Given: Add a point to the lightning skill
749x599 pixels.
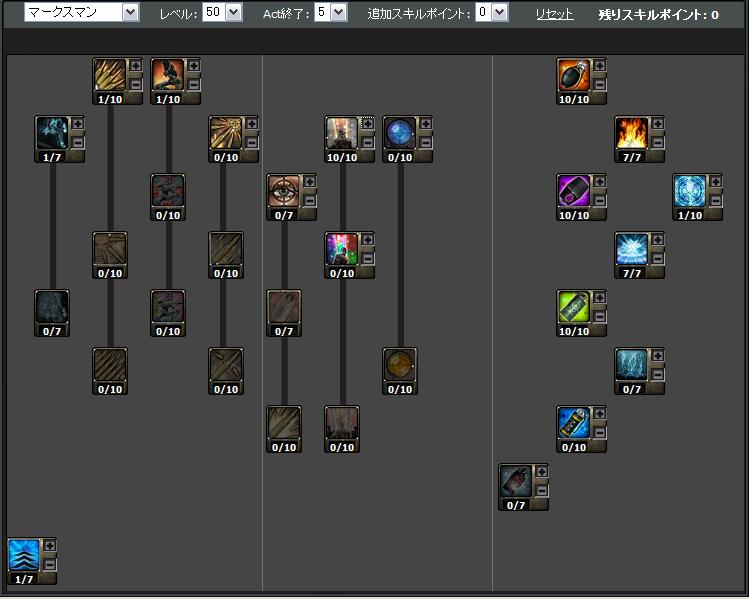Looking at the screenshot, I should pyautogui.click(x=657, y=355).
